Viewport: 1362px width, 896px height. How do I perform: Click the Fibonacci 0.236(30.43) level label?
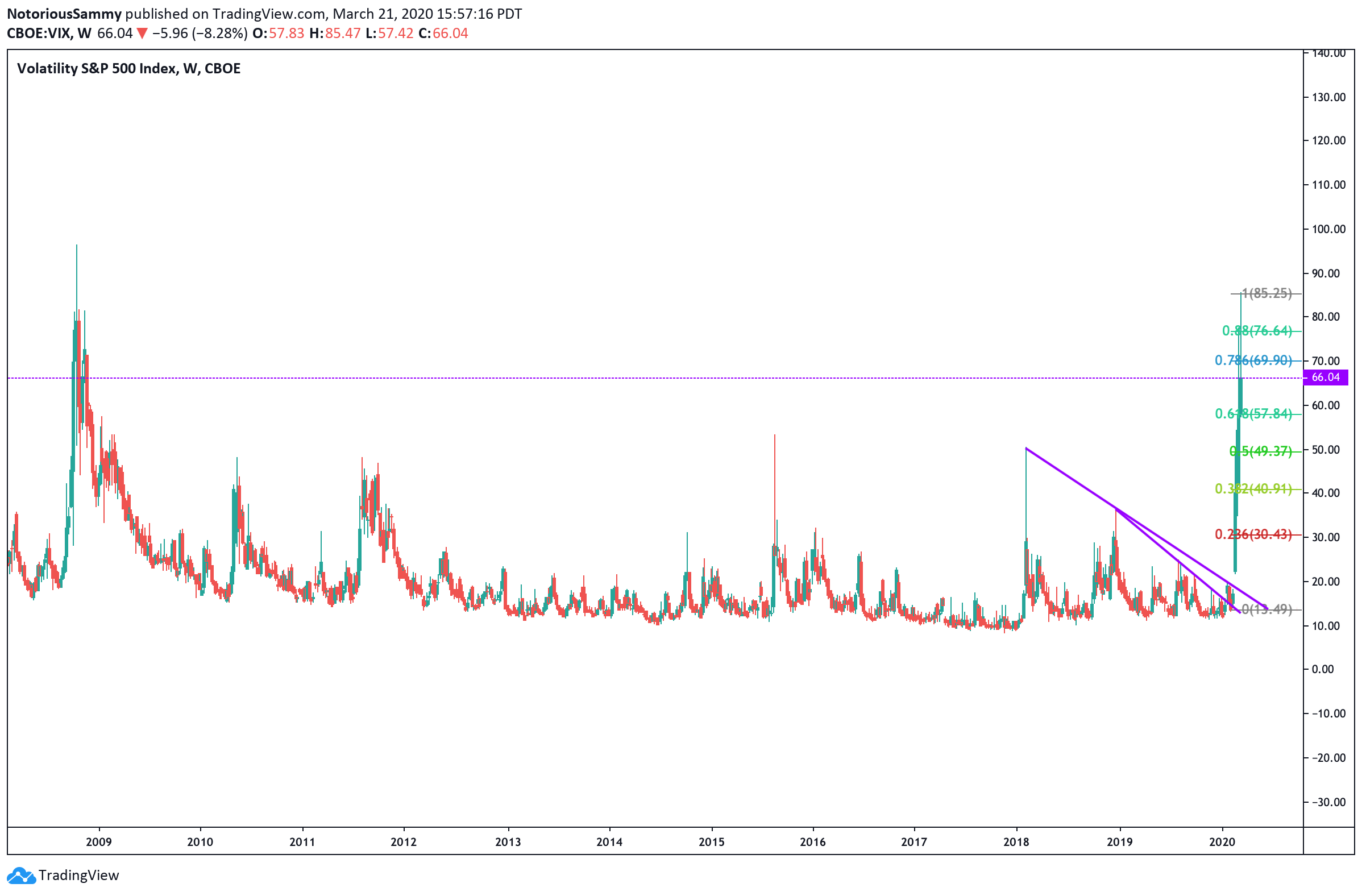pyautogui.click(x=1253, y=535)
